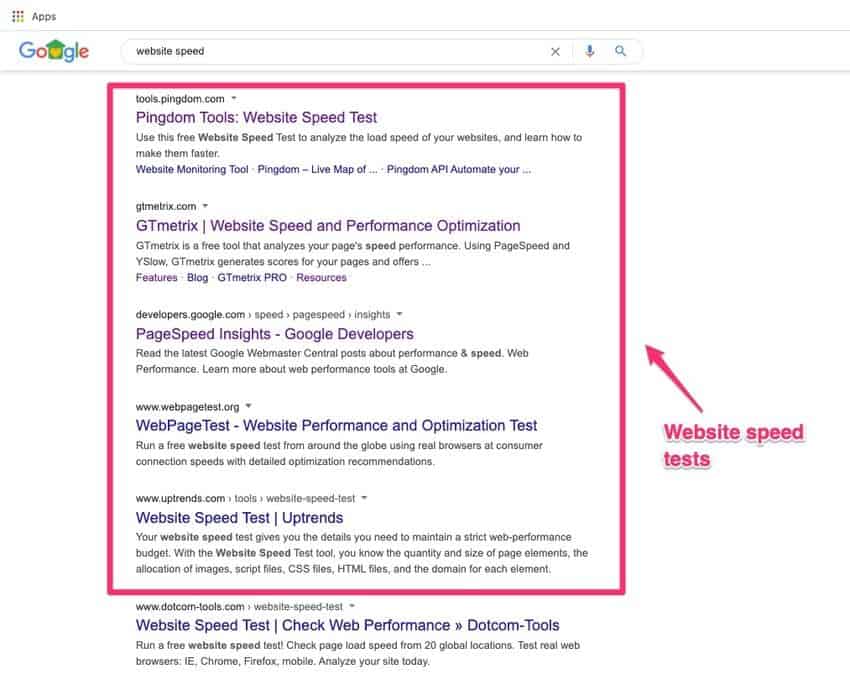Click the magnifying glass search icon

tap(621, 51)
